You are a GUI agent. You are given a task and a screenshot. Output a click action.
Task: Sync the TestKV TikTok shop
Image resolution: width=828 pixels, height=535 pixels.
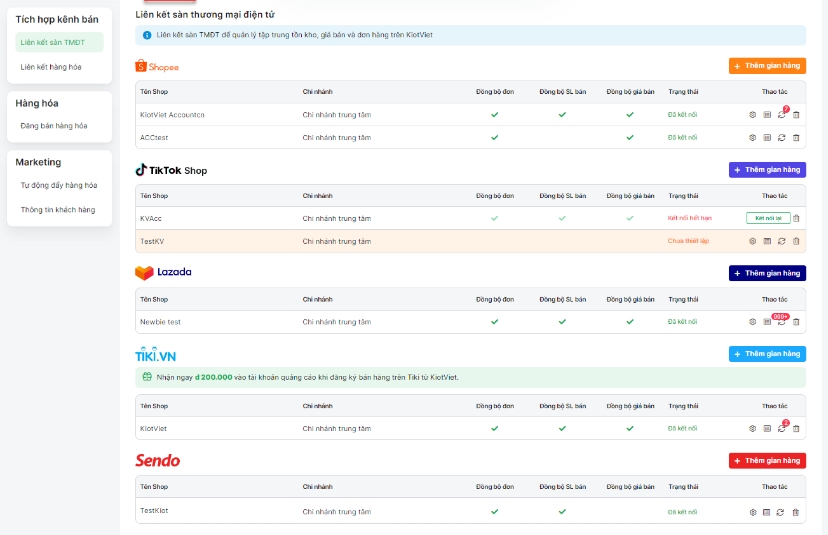click(x=782, y=241)
